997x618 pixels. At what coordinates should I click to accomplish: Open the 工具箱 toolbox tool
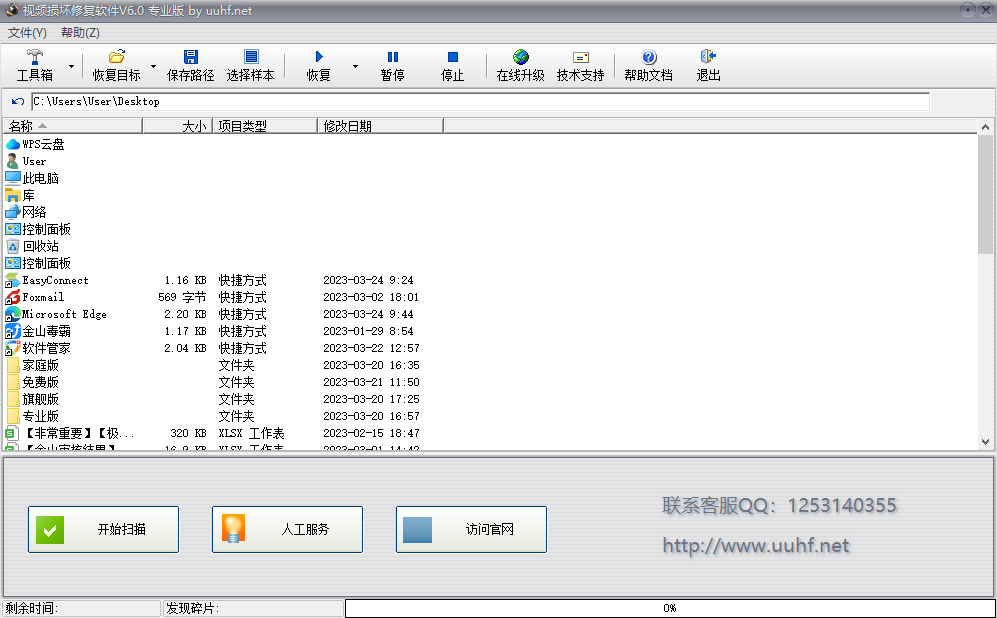tap(34, 65)
